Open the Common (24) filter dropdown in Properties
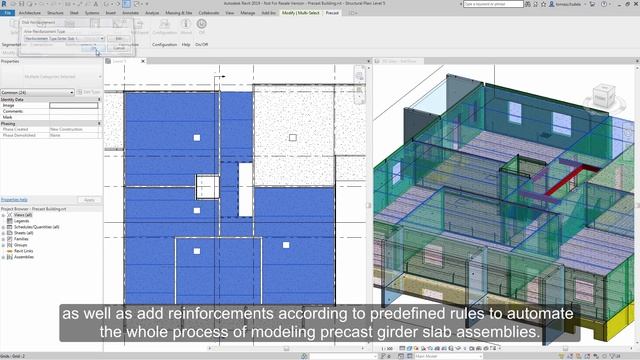Screen dimensions: 640x360 coord(37,93)
